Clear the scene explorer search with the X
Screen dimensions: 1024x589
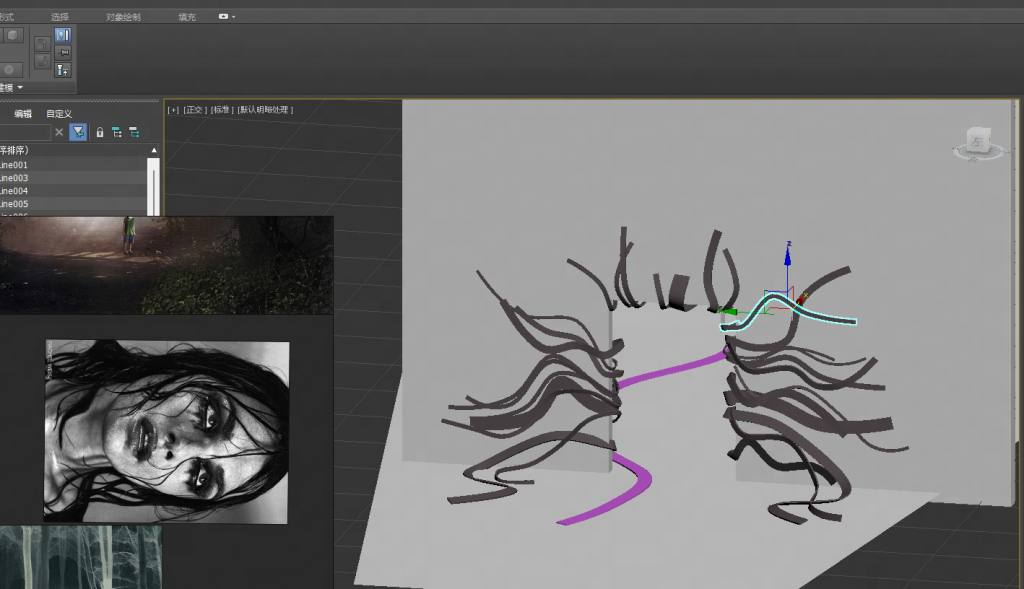pos(59,132)
